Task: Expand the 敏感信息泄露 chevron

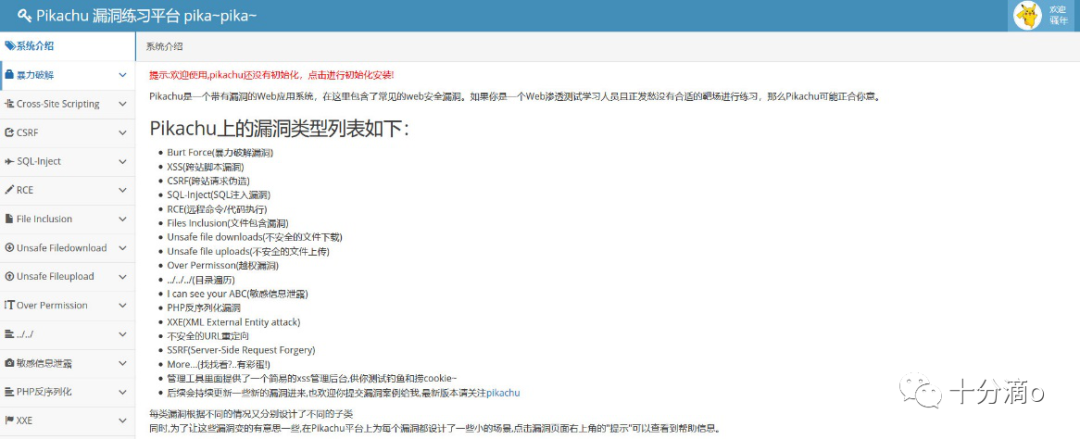Action: click(x=123, y=363)
